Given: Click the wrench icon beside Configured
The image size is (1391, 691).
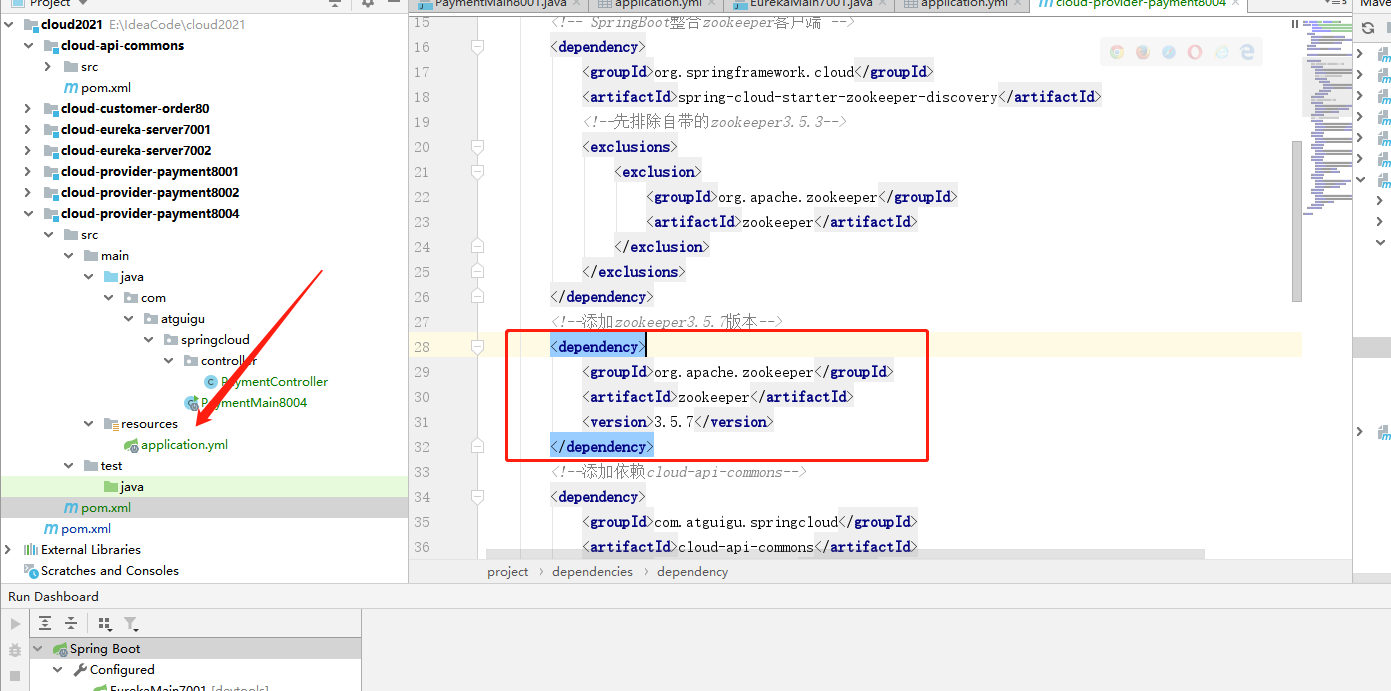Looking at the screenshot, I should point(80,670).
